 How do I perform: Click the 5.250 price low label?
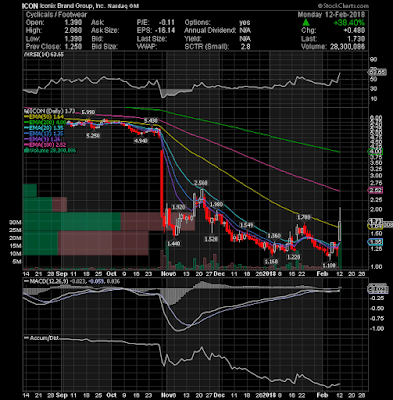[x=93, y=136]
